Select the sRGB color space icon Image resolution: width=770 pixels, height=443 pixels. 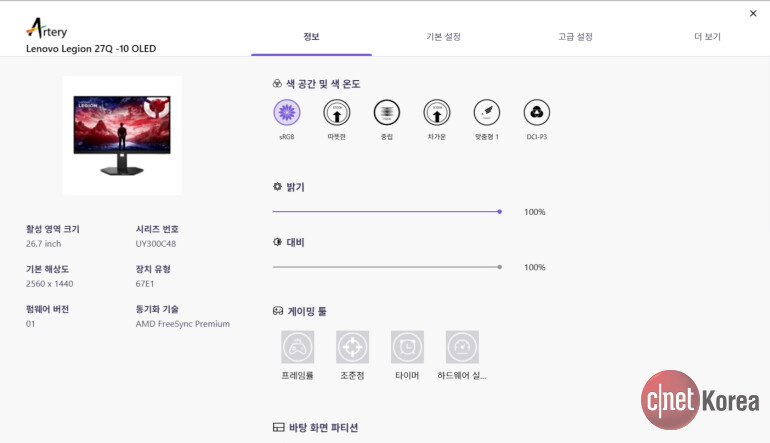click(x=287, y=112)
